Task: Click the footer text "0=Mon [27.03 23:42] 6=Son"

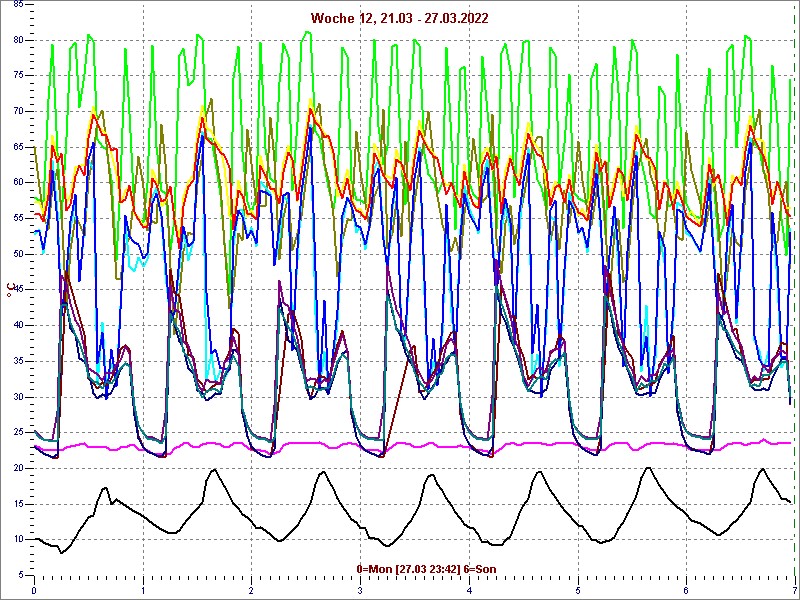Action: [x=427, y=569]
